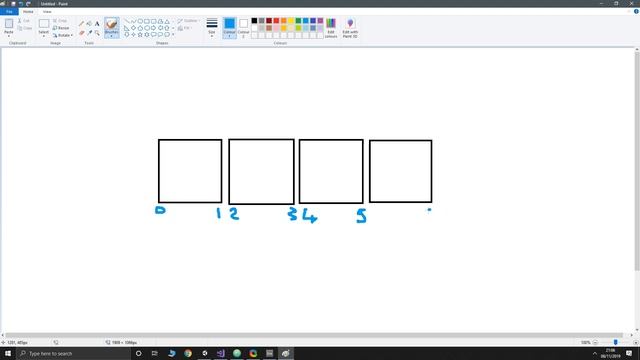Viewport: 640px width, 360px height.
Task: Open the Paste dropdown arrow
Action: point(9,36)
